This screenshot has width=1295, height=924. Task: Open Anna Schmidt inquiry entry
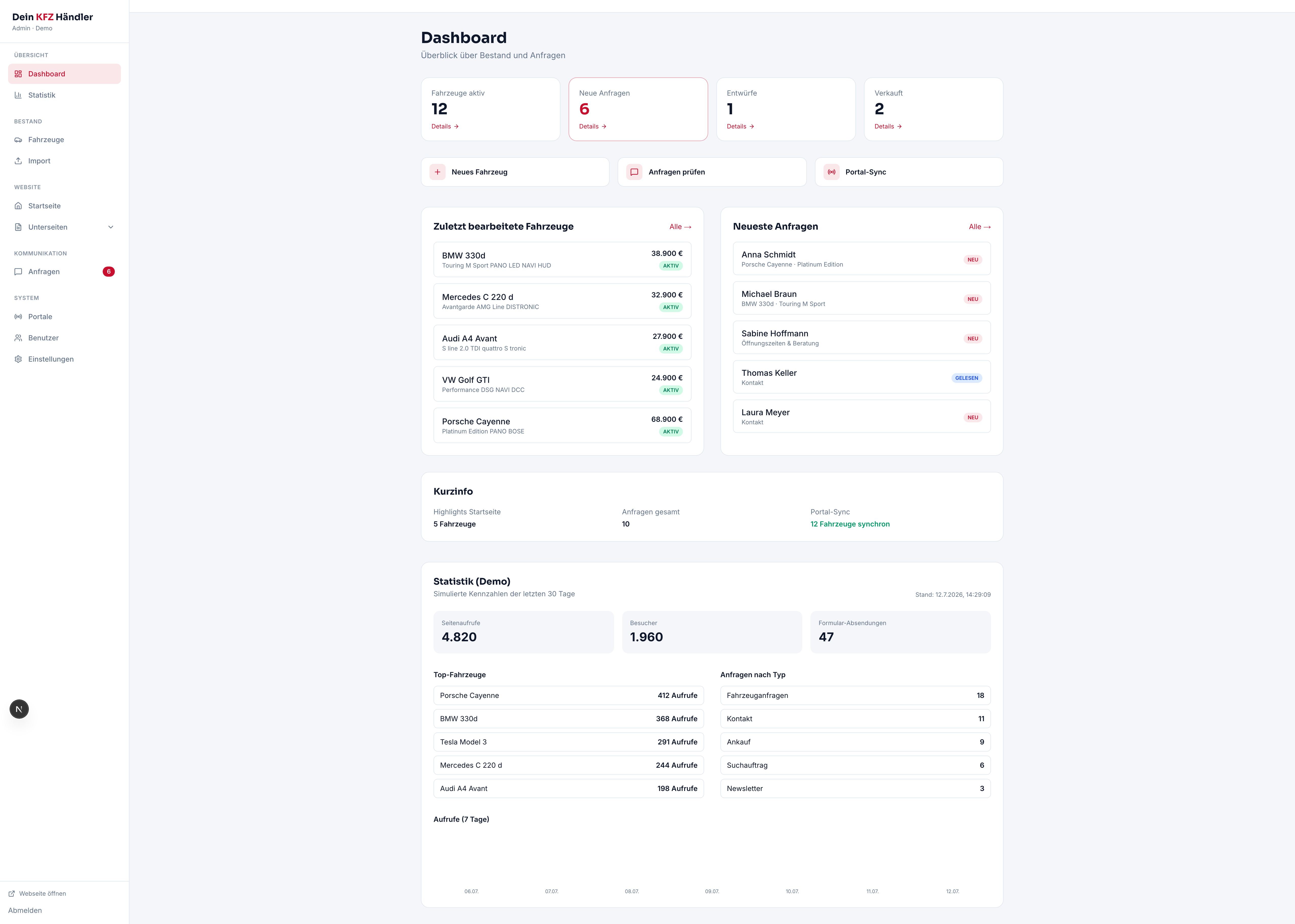pyautogui.click(x=861, y=259)
